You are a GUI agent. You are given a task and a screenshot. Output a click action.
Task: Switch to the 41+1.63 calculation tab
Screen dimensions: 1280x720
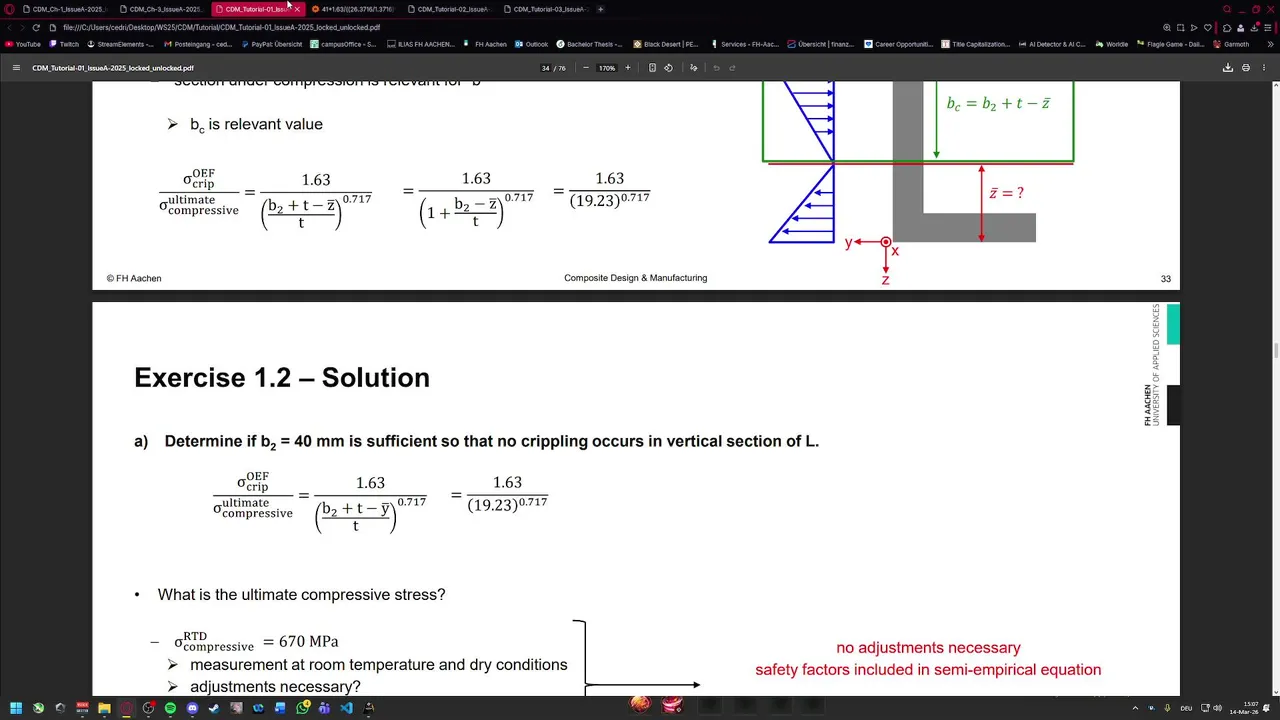[352, 9]
